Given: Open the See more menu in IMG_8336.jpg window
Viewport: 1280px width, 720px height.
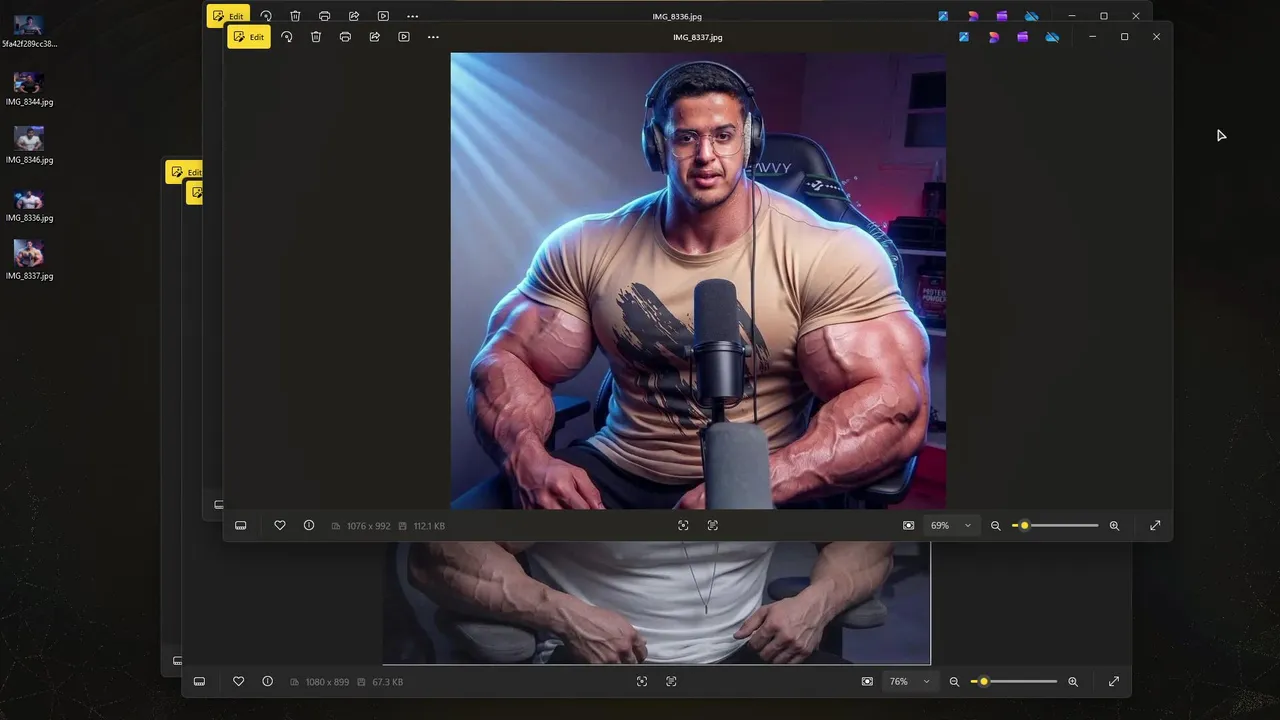Looking at the screenshot, I should (x=412, y=16).
